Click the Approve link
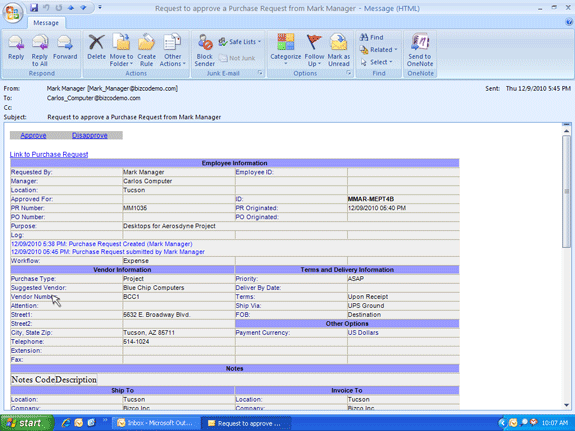Screen dimensions: 575x431 click(x=33, y=135)
